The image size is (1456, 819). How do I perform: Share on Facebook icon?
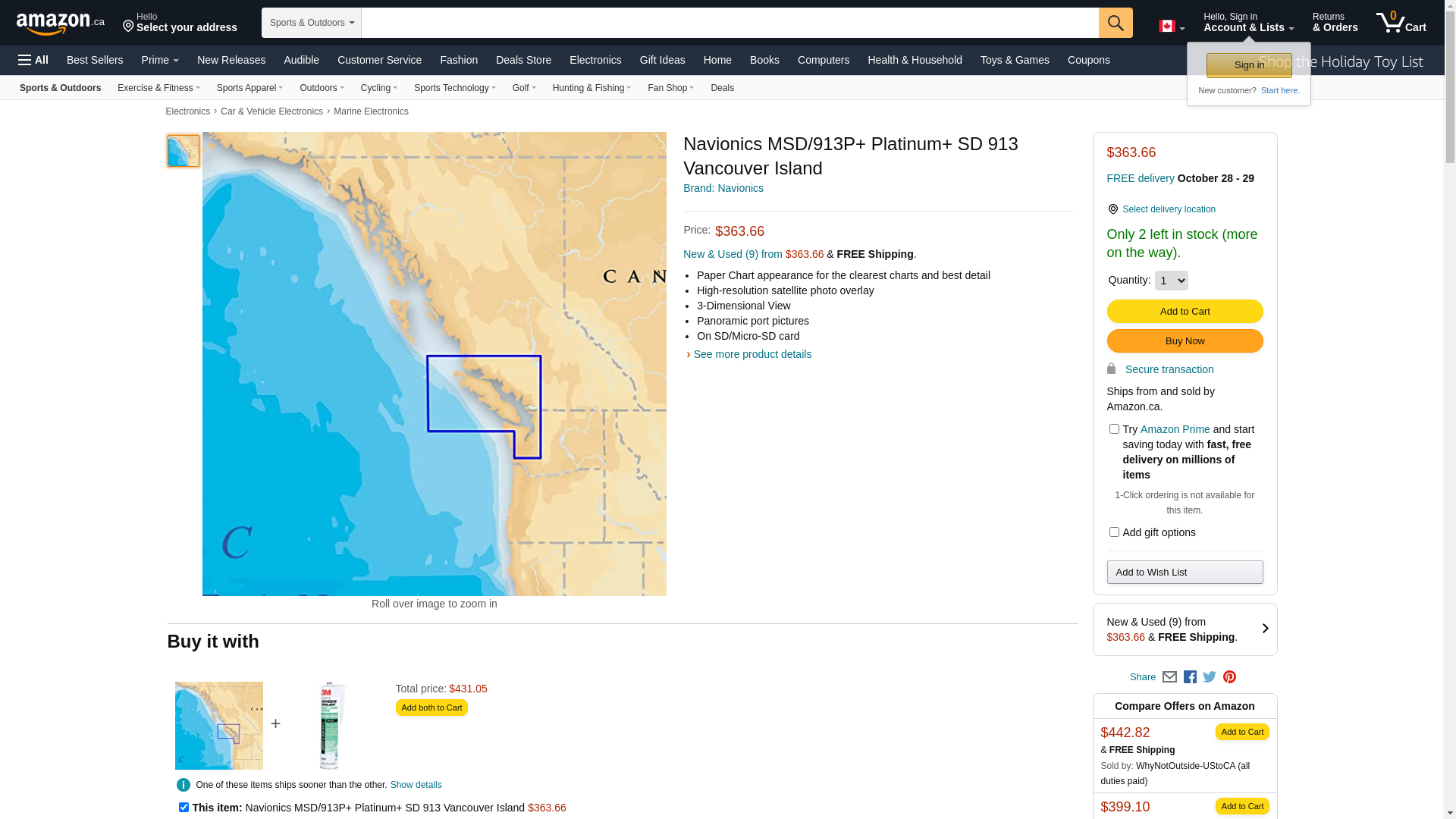(1190, 677)
